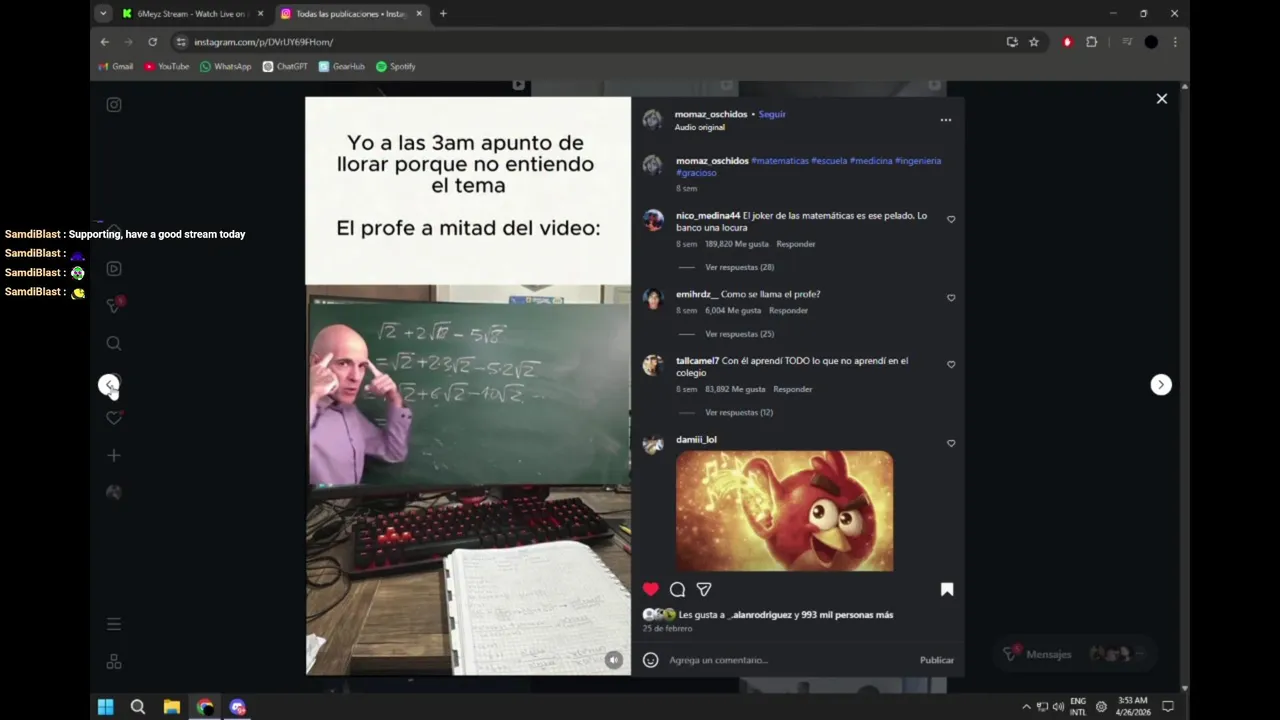
Task: Open post options three-dot menu
Action: pos(946,120)
